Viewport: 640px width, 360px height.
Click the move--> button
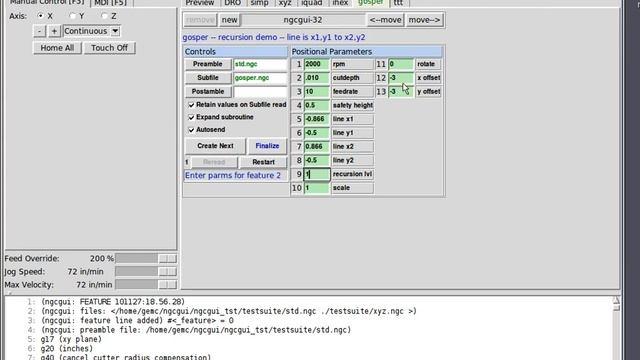point(424,20)
